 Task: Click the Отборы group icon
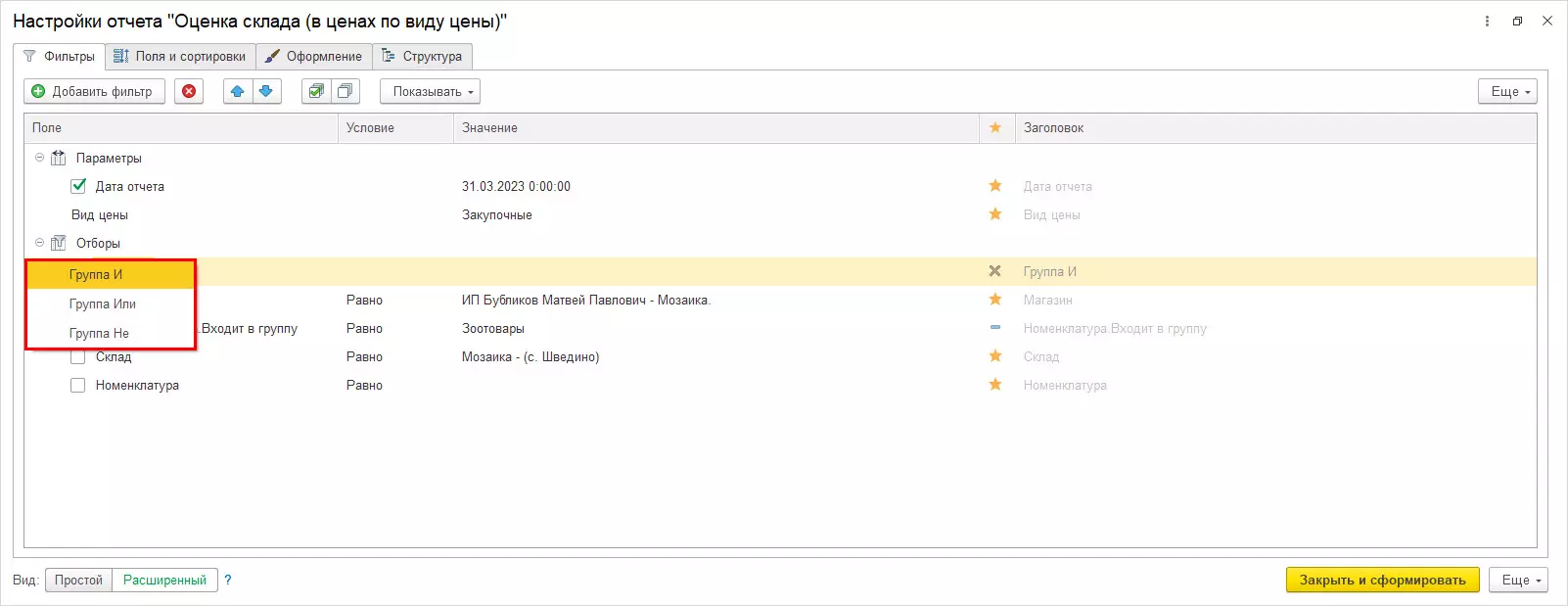tap(59, 243)
